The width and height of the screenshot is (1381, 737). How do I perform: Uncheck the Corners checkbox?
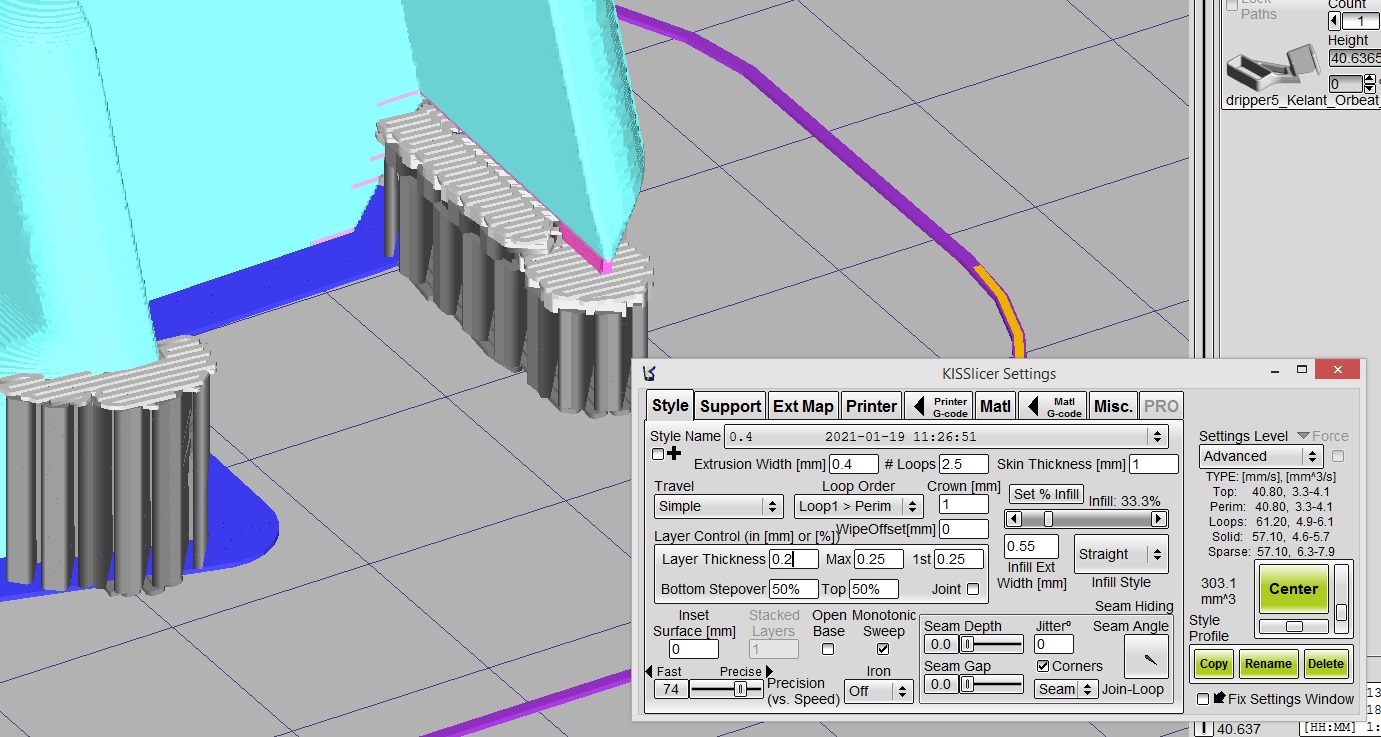tap(1043, 666)
